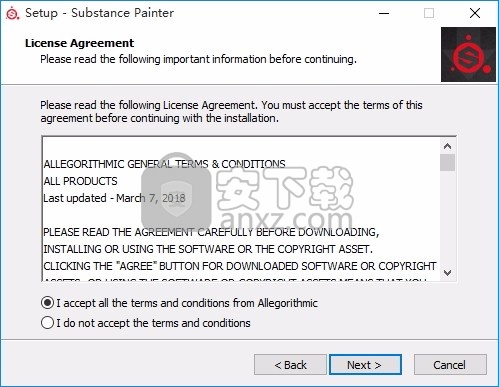Click the 'I do not accept the terms' label
Image resolution: width=499 pixels, height=387 pixels.
point(153,323)
